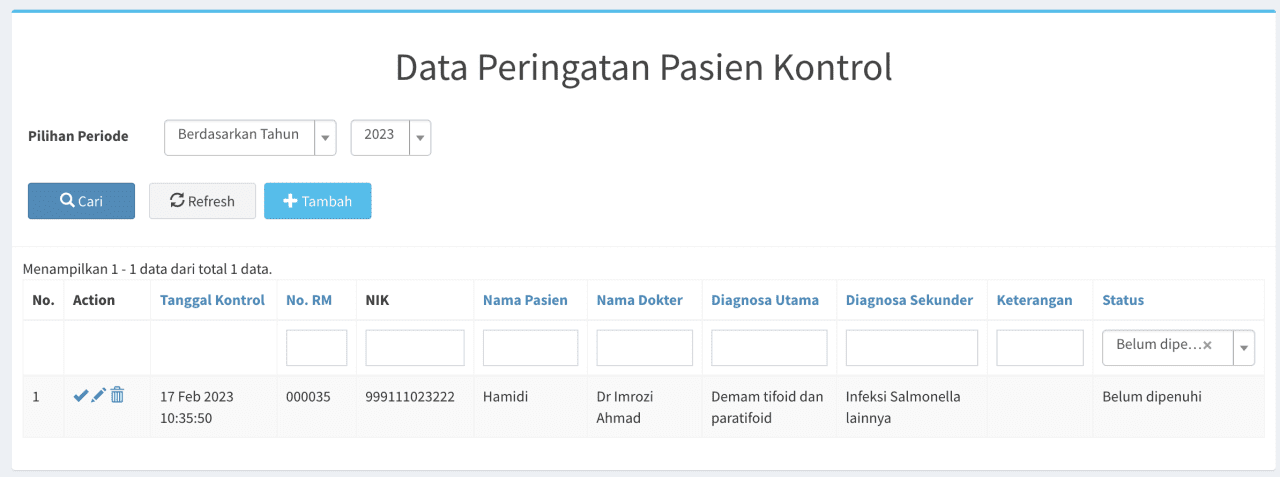Open the Status filter dropdown arrow
The image size is (1280, 477).
coord(1245,348)
